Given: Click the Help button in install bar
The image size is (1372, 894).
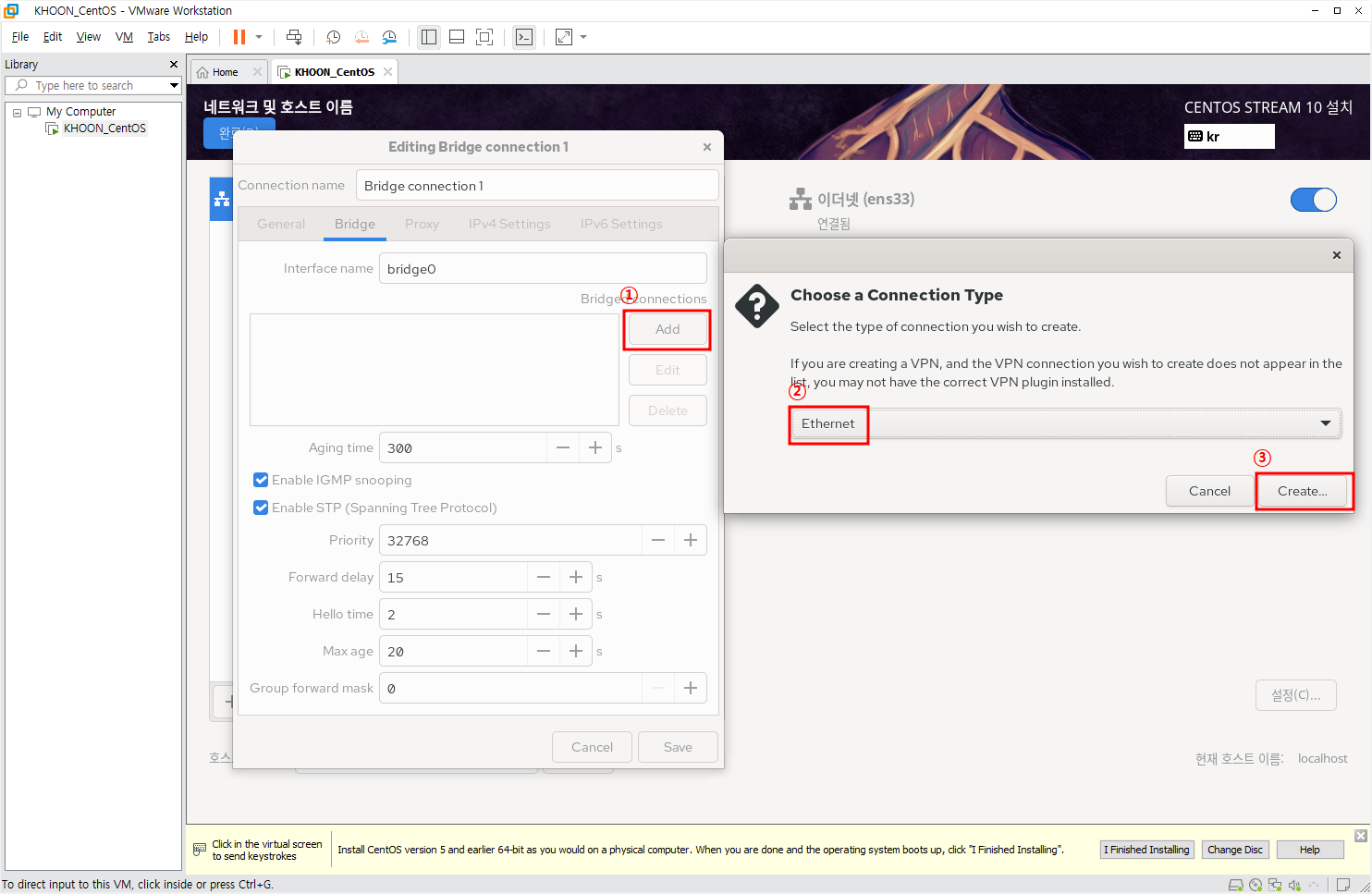Looking at the screenshot, I should (x=1309, y=850).
